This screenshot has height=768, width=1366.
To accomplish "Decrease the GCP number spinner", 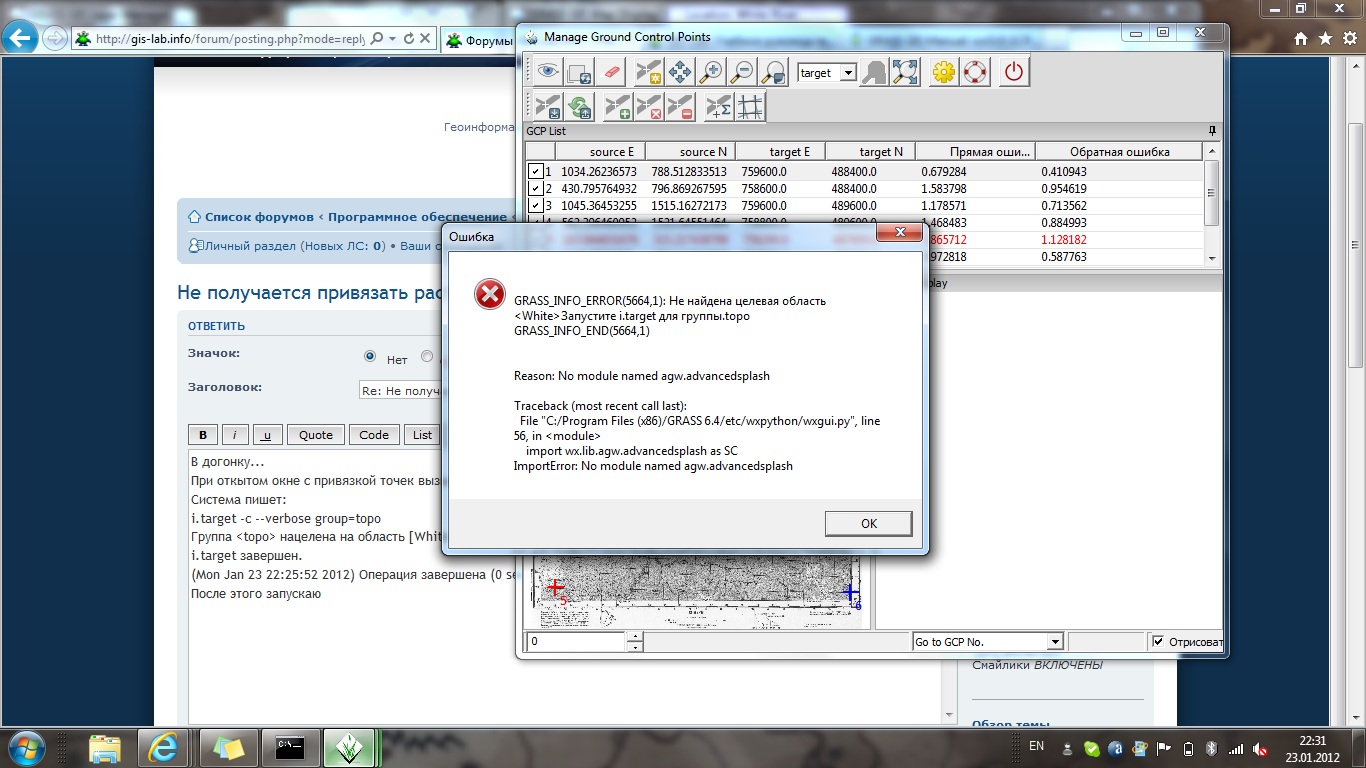I will pos(634,646).
